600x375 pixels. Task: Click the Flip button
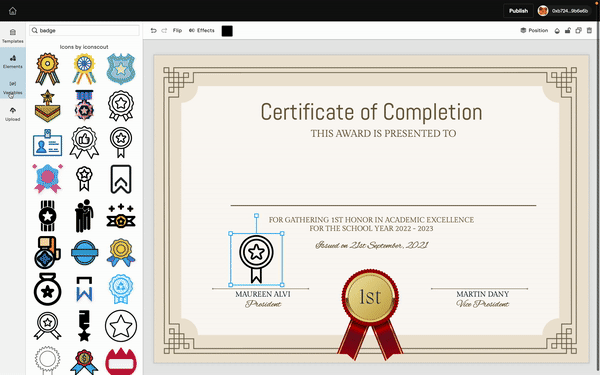177,31
